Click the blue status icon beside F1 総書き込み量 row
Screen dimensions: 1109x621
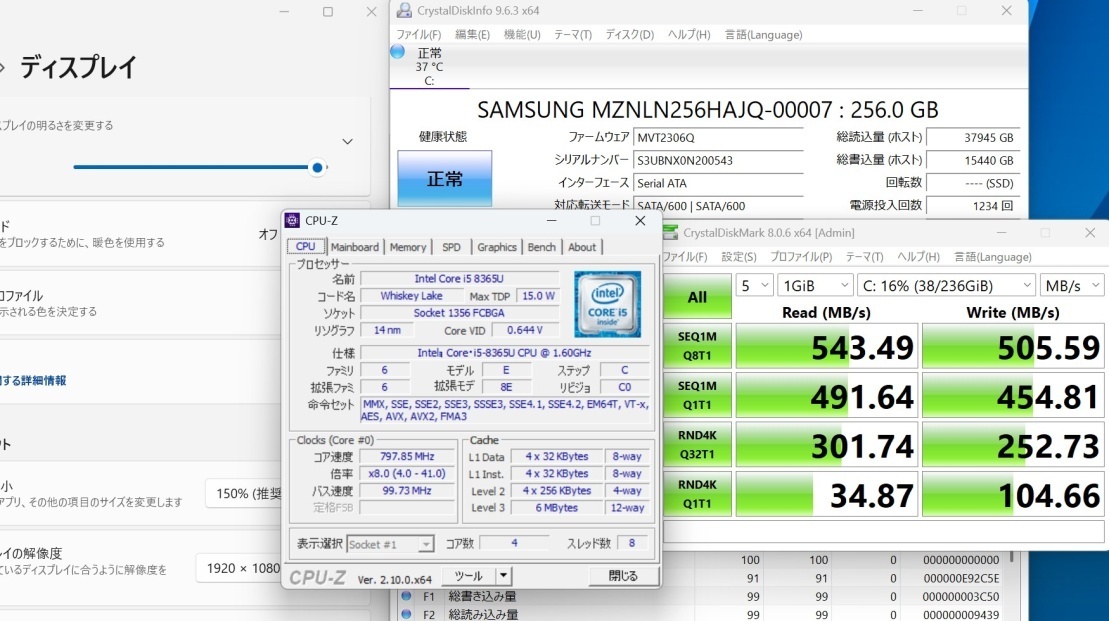coord(406,595)
